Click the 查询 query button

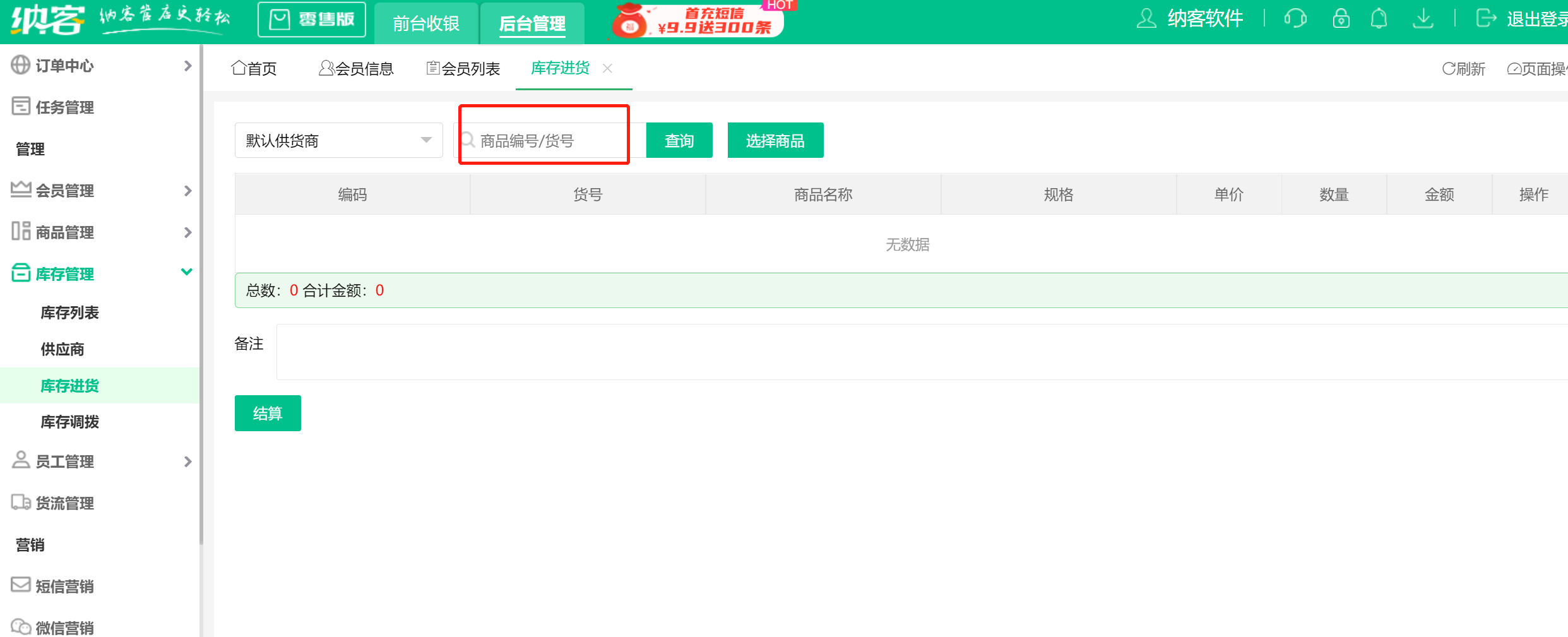point(679,140)
